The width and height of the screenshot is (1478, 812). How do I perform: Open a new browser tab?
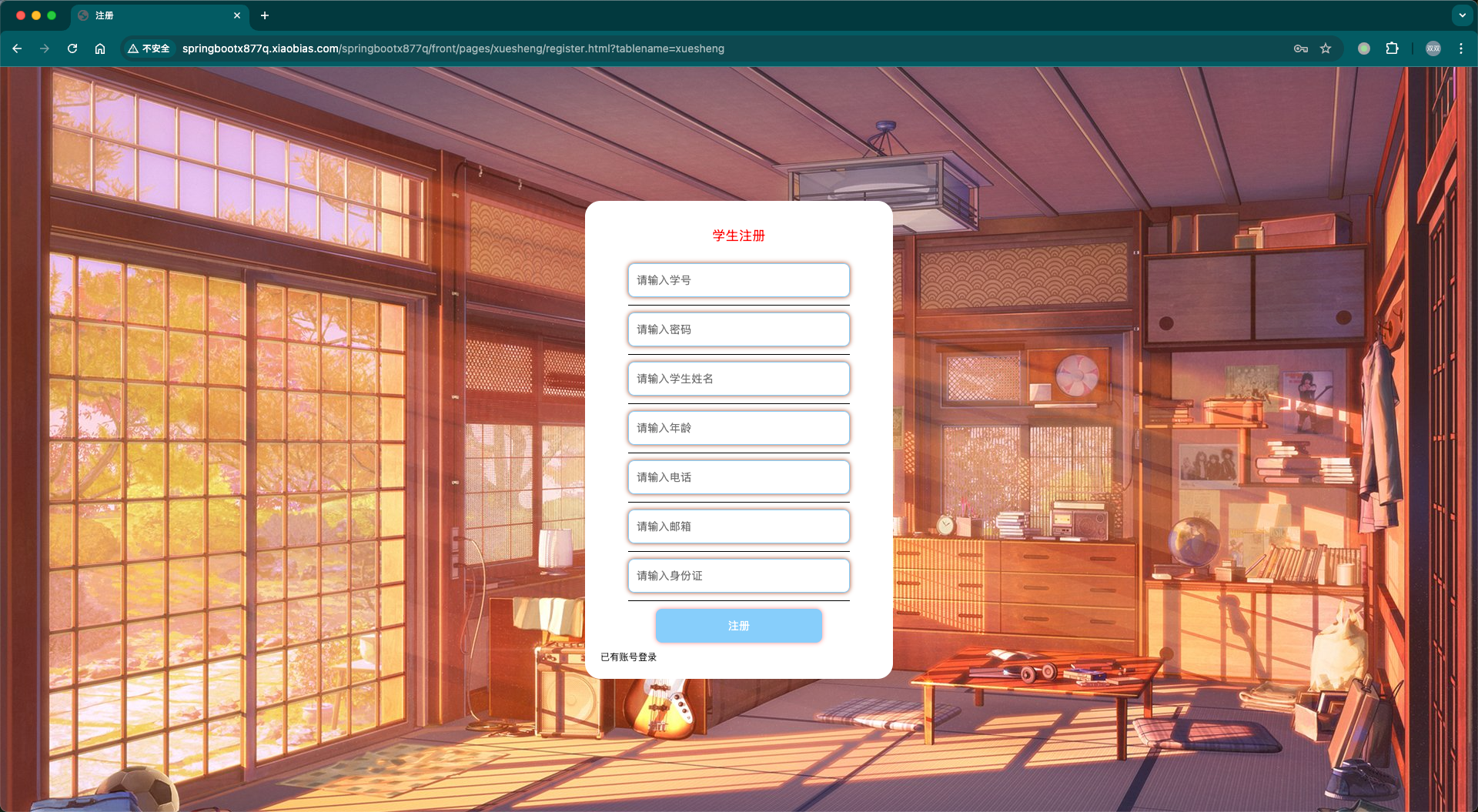265,15
